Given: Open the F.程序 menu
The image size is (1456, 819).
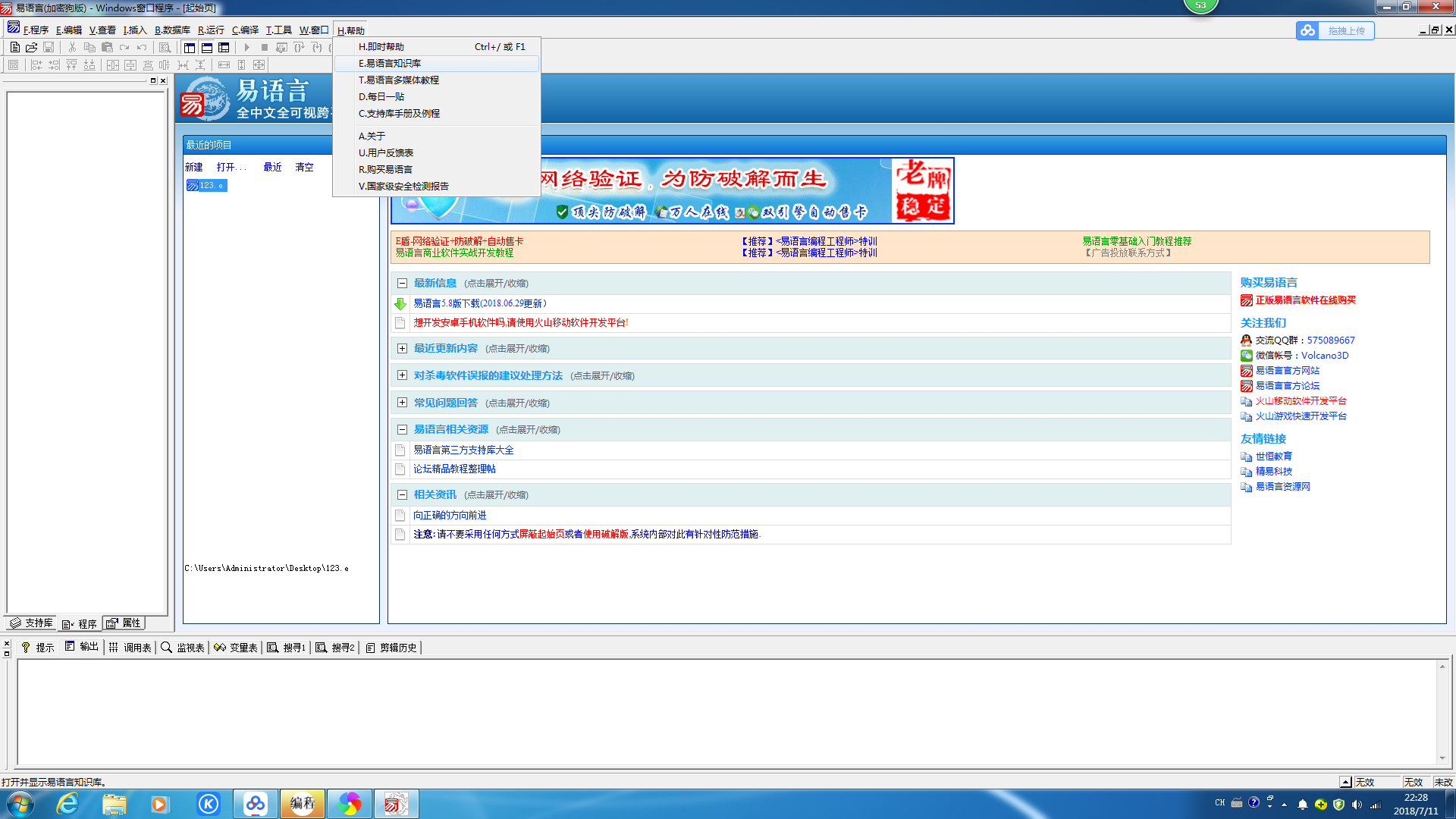Looking at the screenshot, I should [35, 30].
